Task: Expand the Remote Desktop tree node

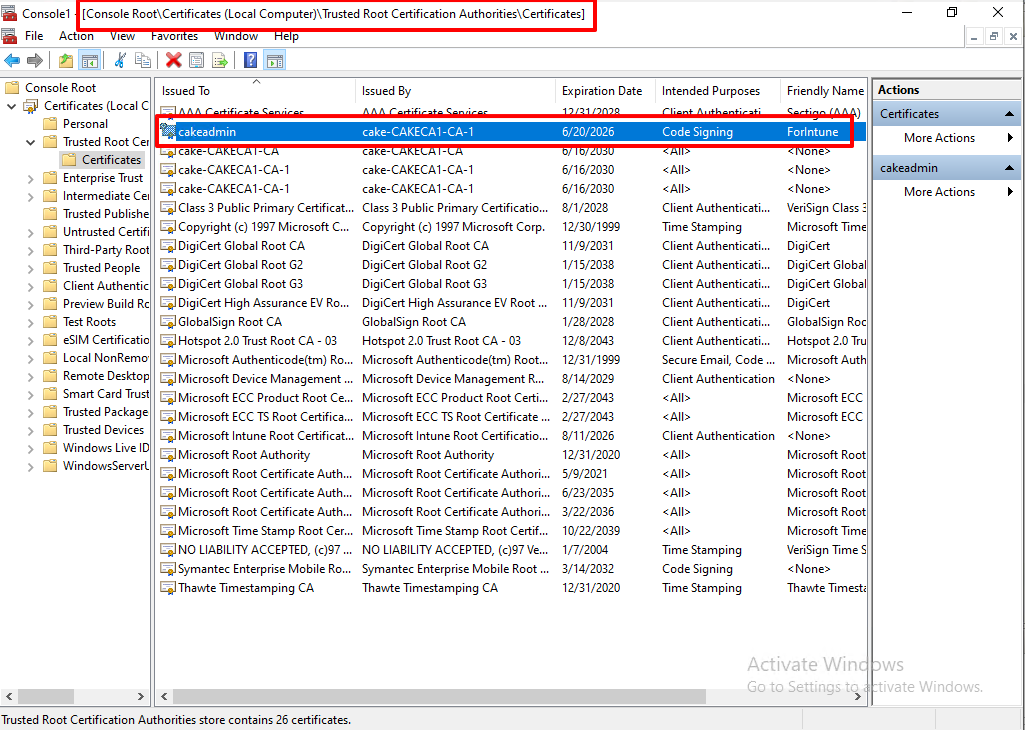Action: tap(31, 376)
